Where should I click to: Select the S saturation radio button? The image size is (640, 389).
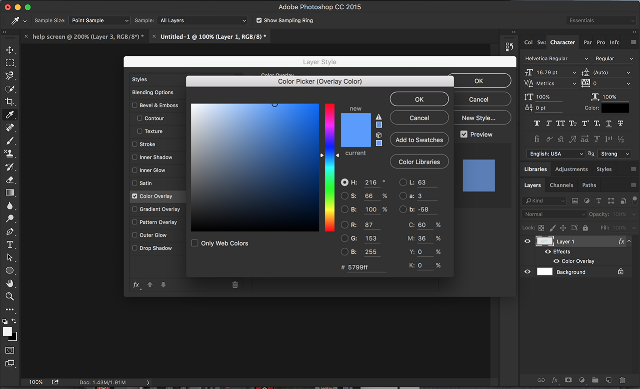[x=344, y=196]
